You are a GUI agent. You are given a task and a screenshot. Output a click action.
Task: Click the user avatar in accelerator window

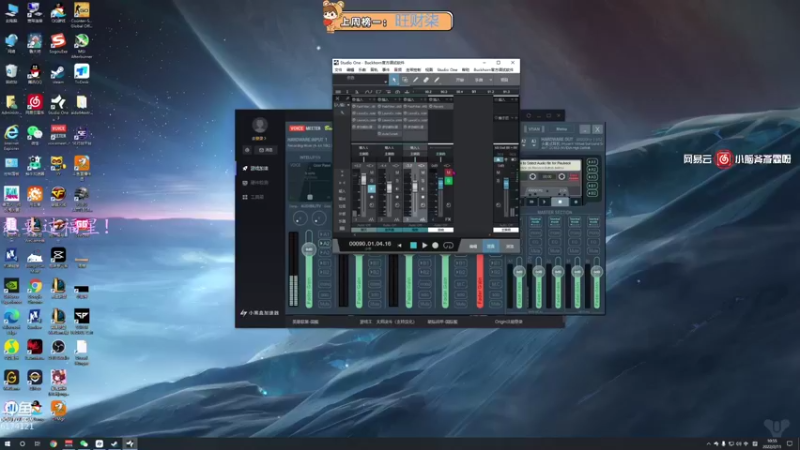point(260,125)
